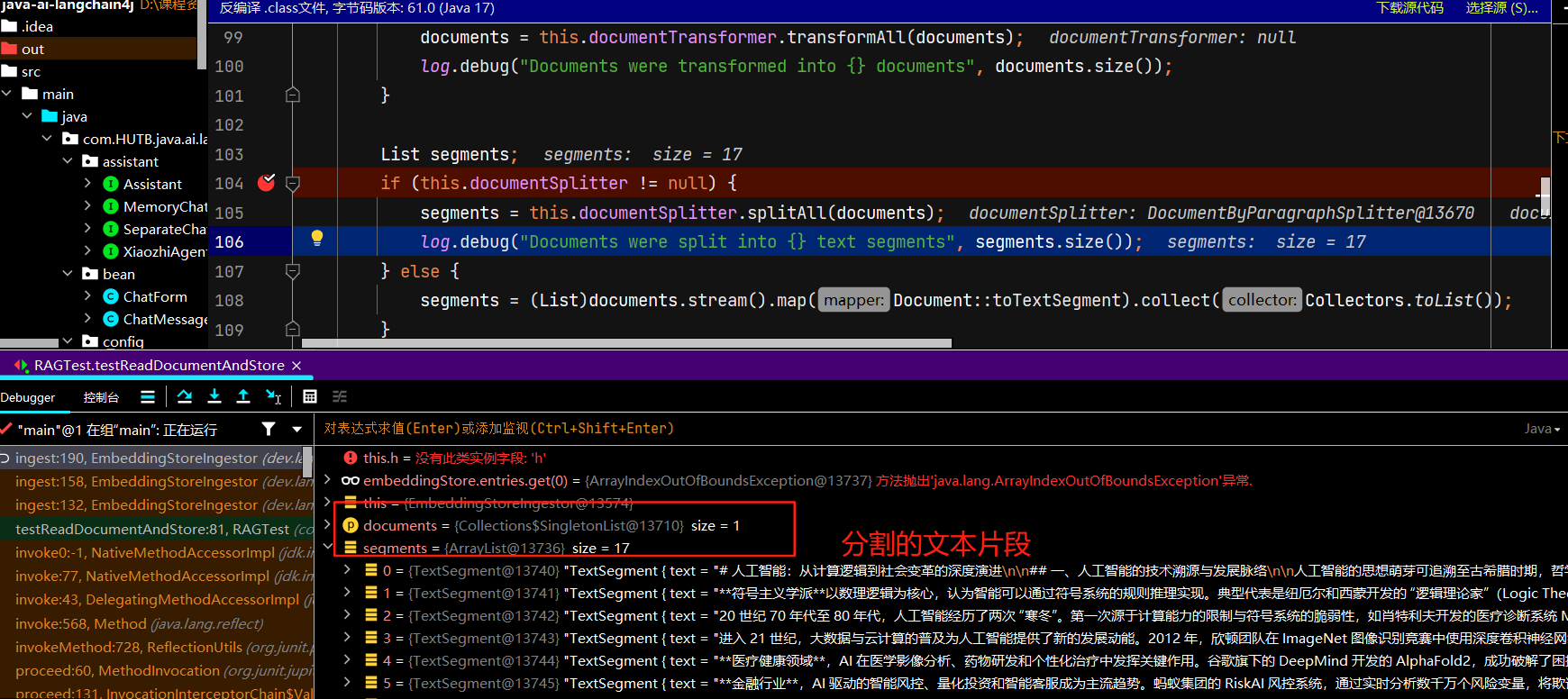The width and height of the screenshot is (1568, 699).
Task: Expand the embeddingStore.entries.get(0) watch
Action: pyautogui.click(x=327, y=480)
